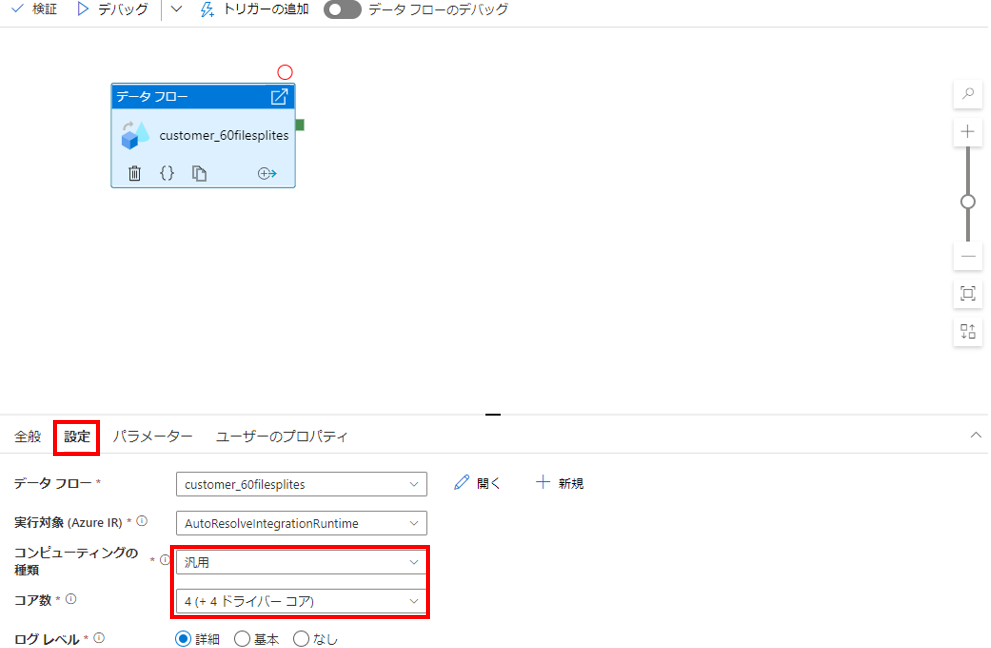Switch to the 全般 tab
This screenshot has height=648, width=991.
tap(28, 436)
